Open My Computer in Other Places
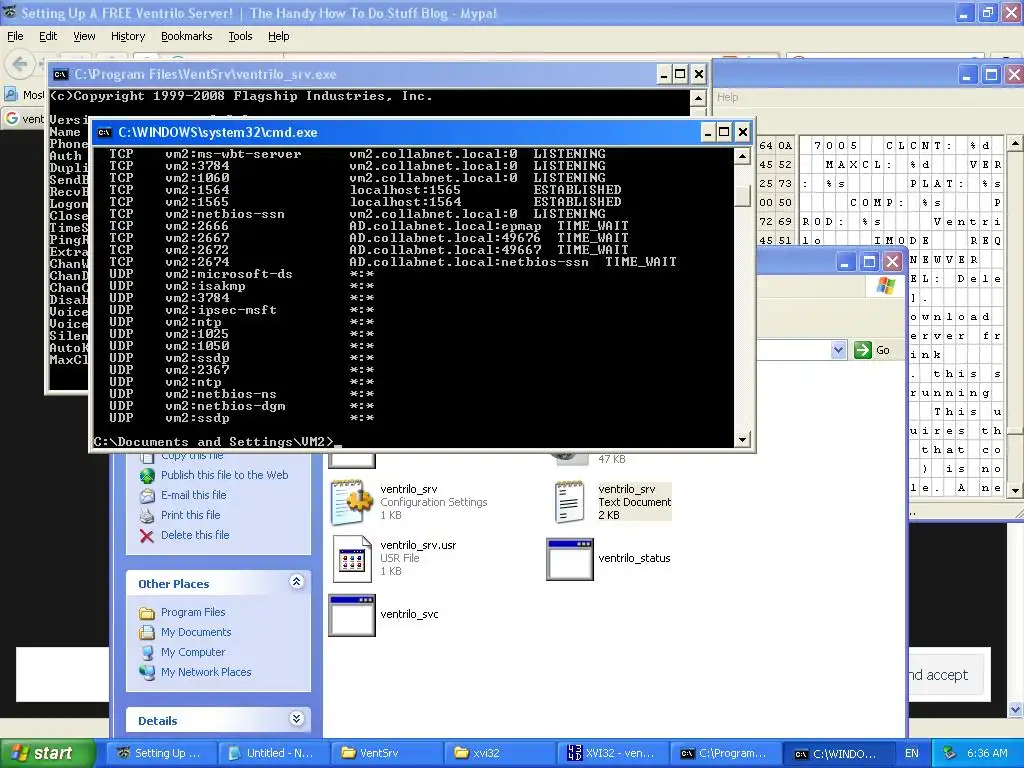 tap(193, 652)
